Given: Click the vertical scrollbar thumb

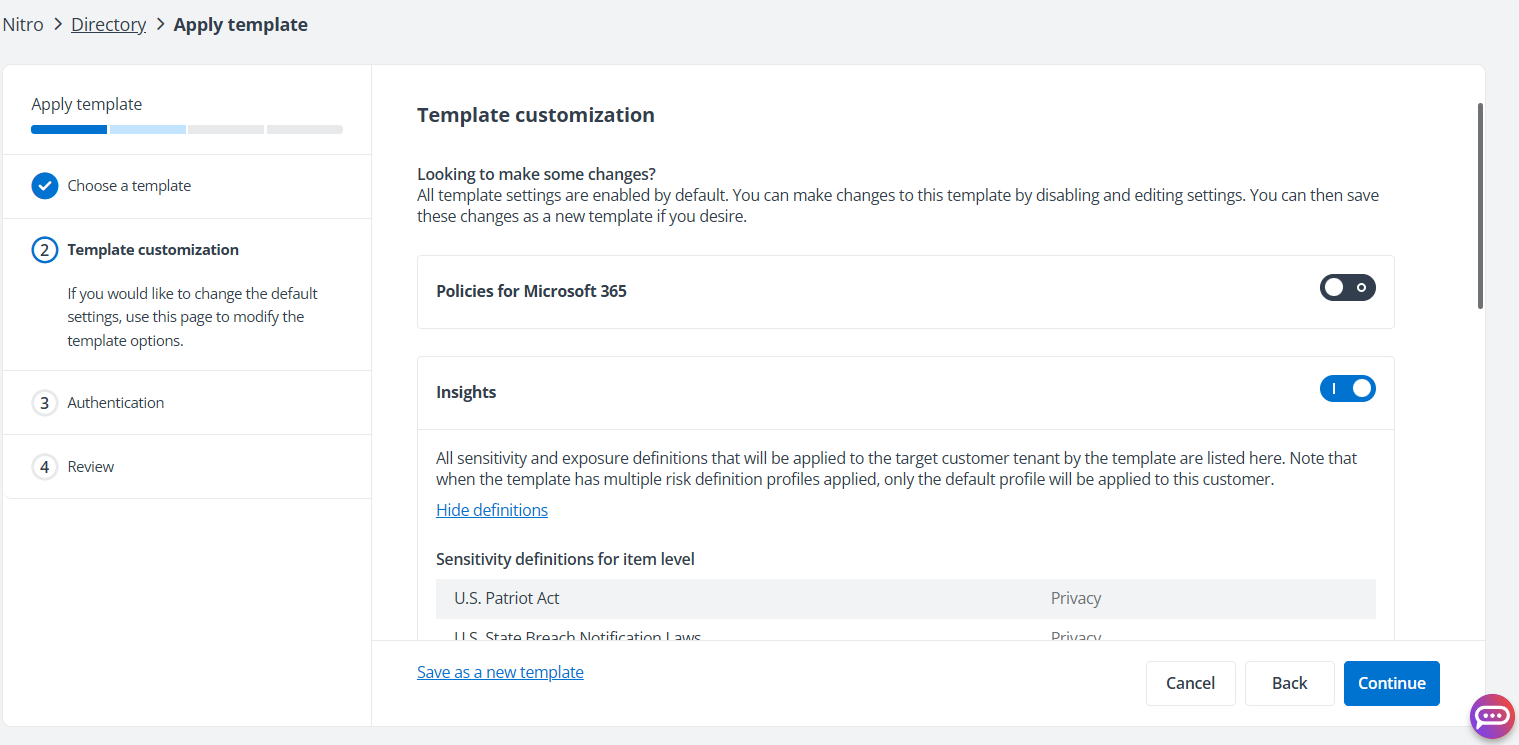Looking at the screenshot, I should coord(1480,205).
